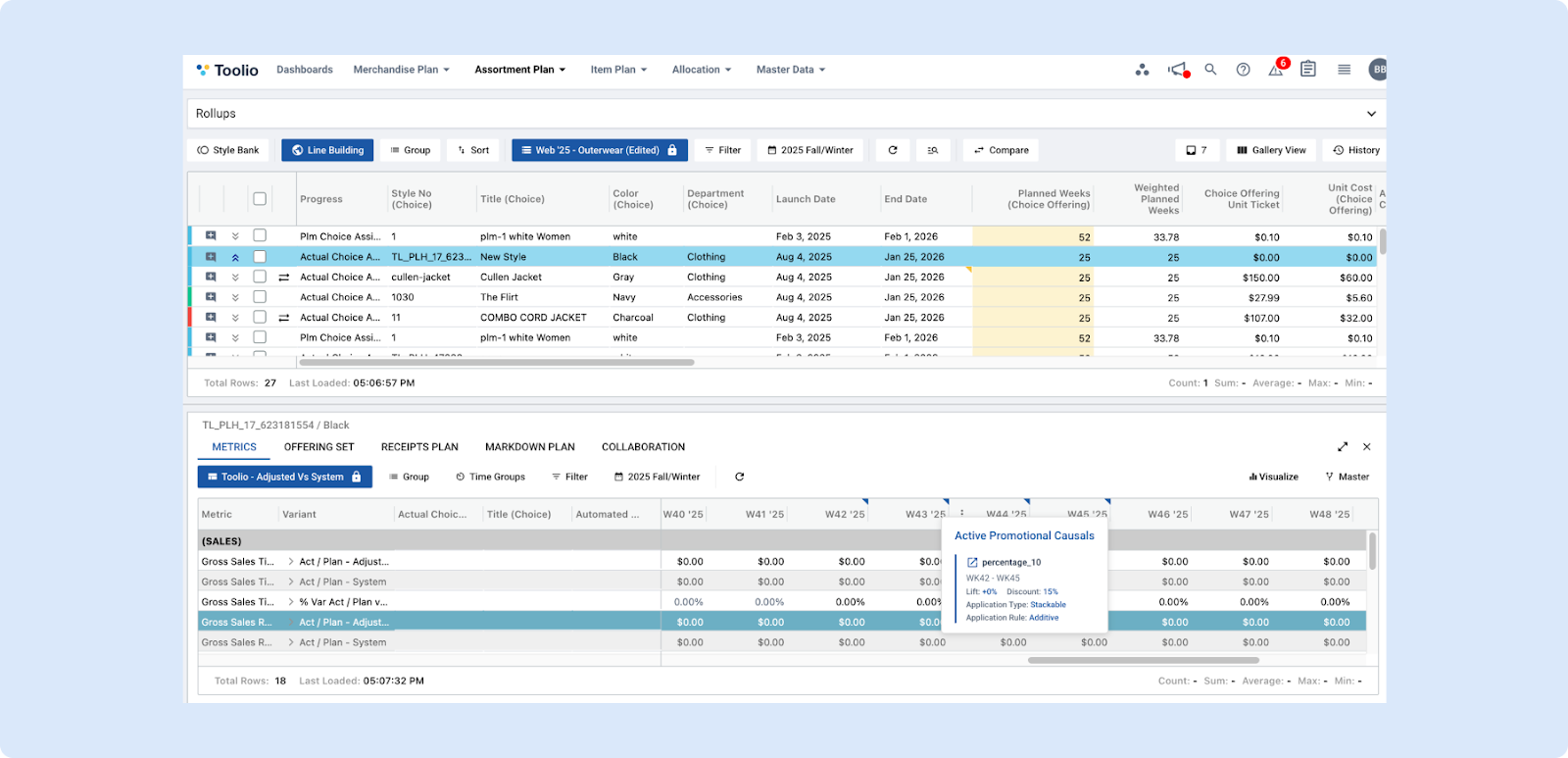
Task: Open the Assortment Plan dropdown menu
Action: [x=519, y=70]
